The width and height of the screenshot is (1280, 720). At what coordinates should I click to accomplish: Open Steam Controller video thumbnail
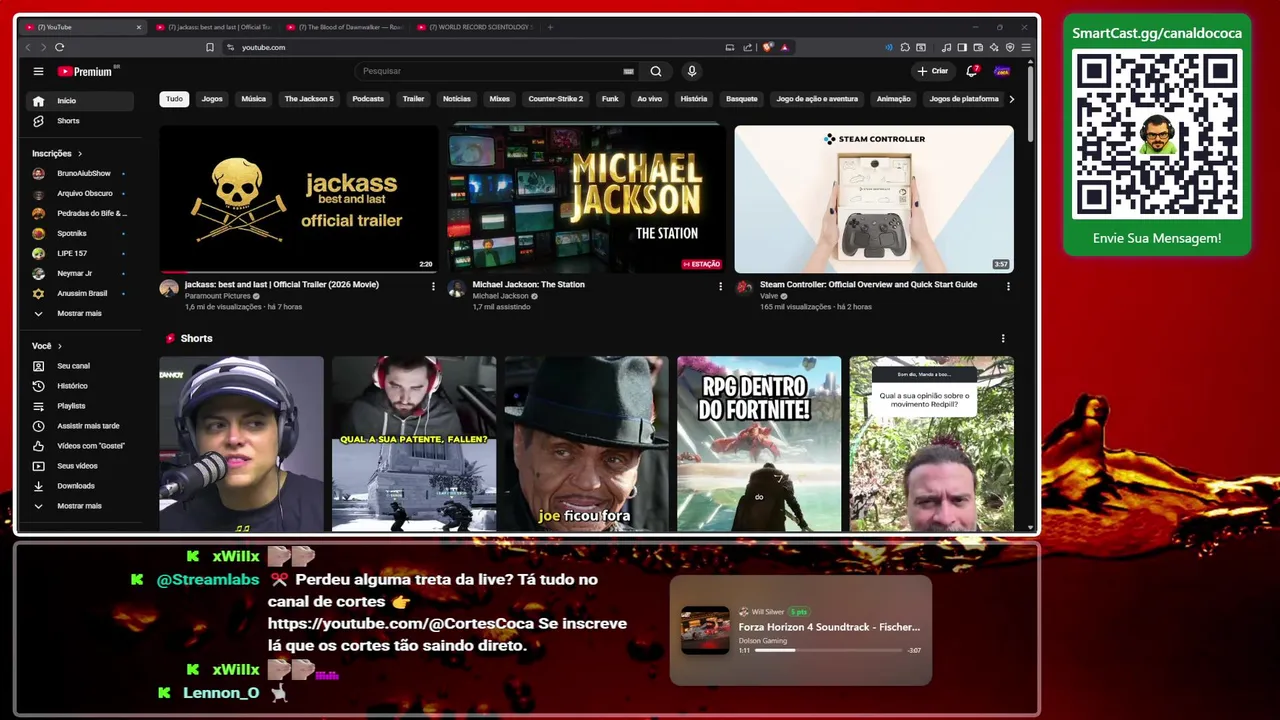pyautogui.click(x=874, y=198)
